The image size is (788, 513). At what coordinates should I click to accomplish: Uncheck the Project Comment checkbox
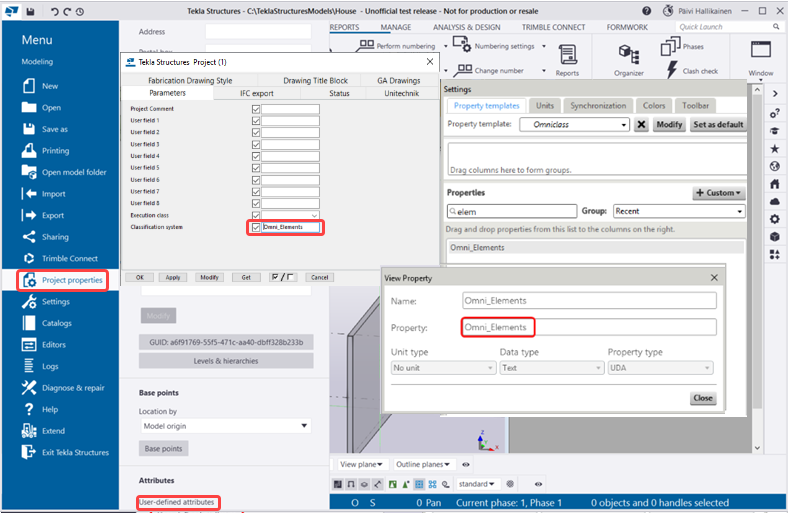click(256, 109)
